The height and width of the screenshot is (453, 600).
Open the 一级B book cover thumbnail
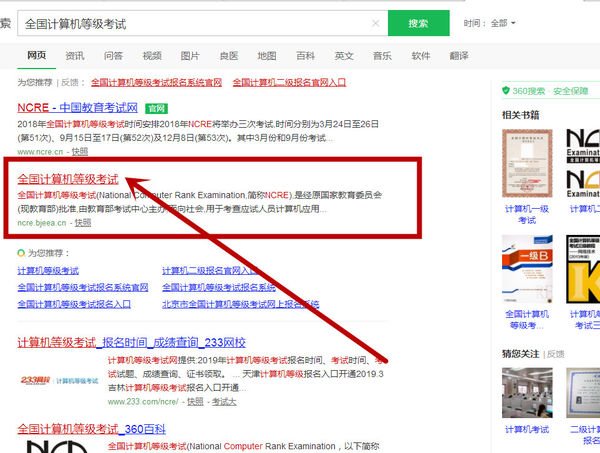(527, 269)
